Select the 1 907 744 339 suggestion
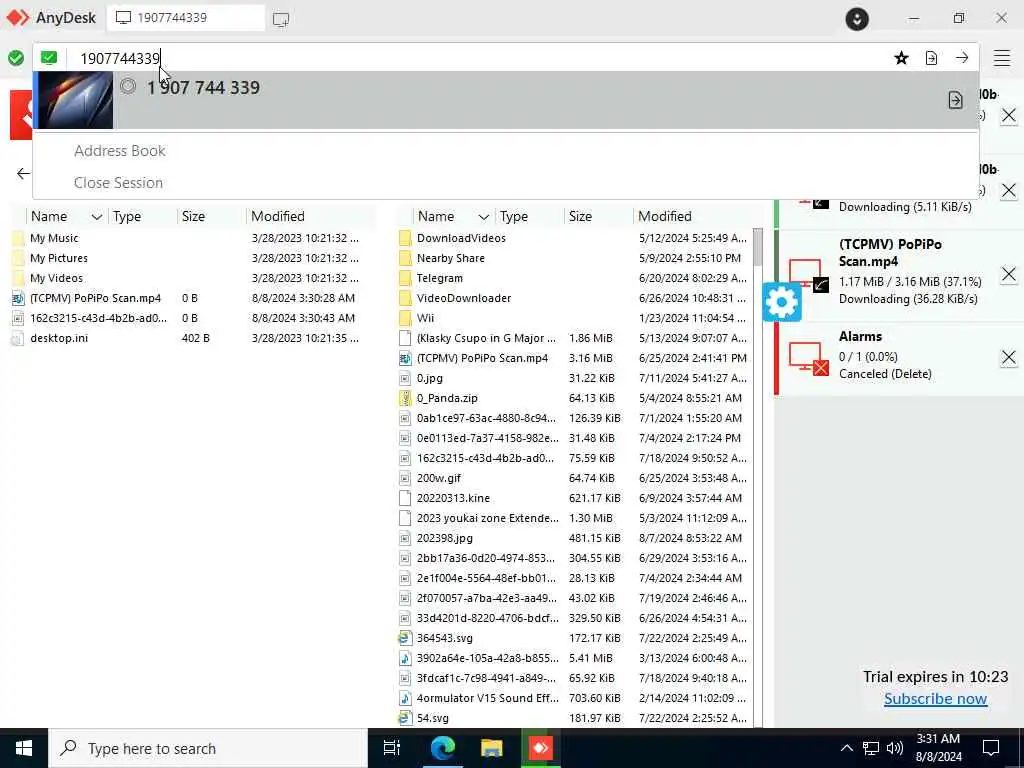Screen dimensions: 1024x768 point(506,100)
